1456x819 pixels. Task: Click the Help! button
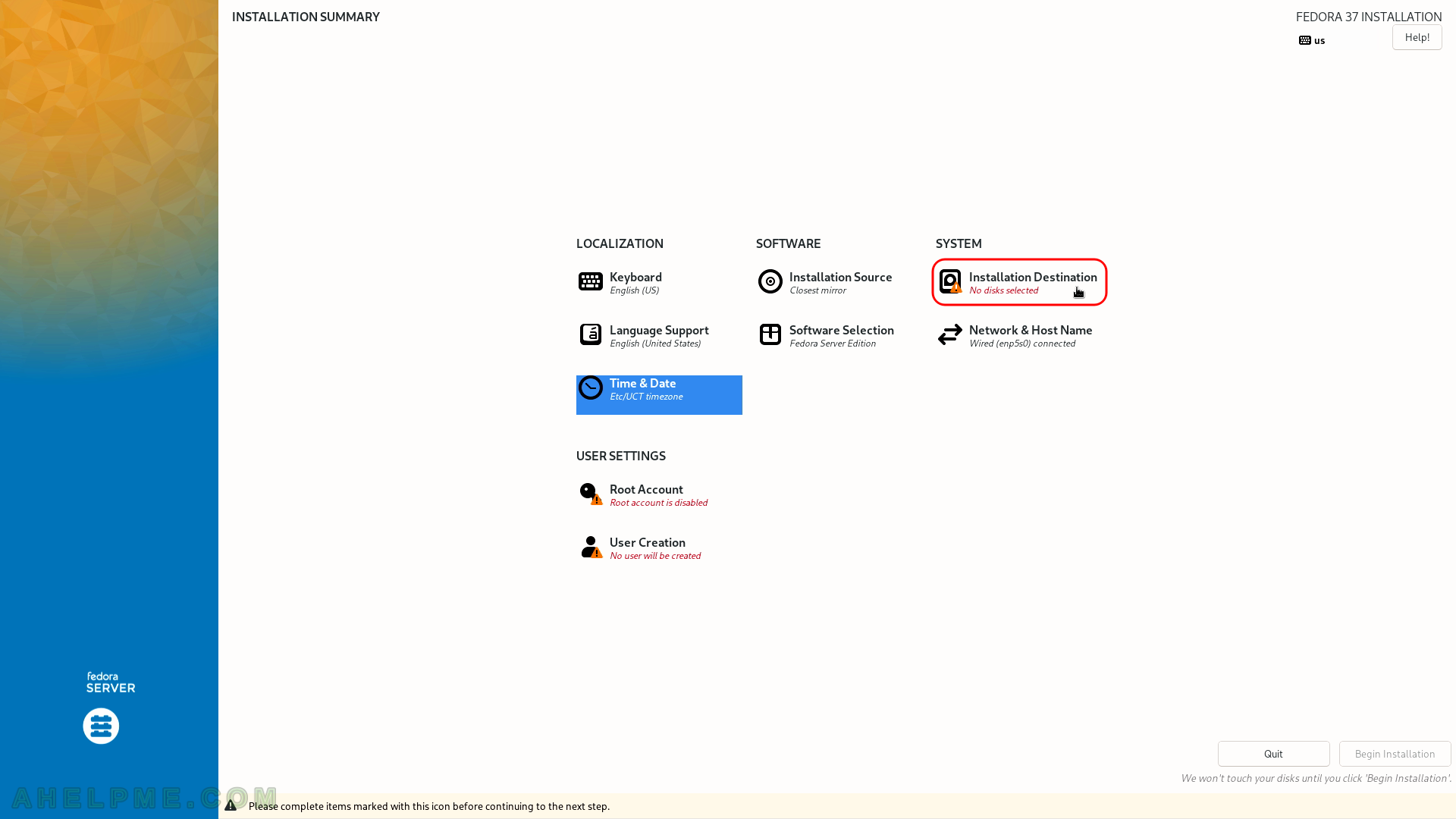(x=1417, y=37)
